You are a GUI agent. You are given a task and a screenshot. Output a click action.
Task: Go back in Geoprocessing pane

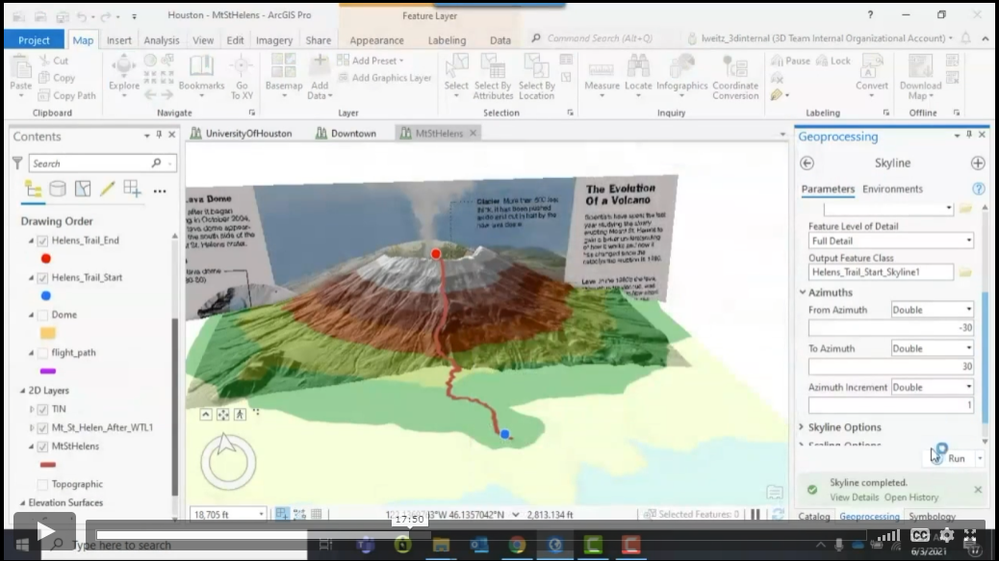pos(807,163)
